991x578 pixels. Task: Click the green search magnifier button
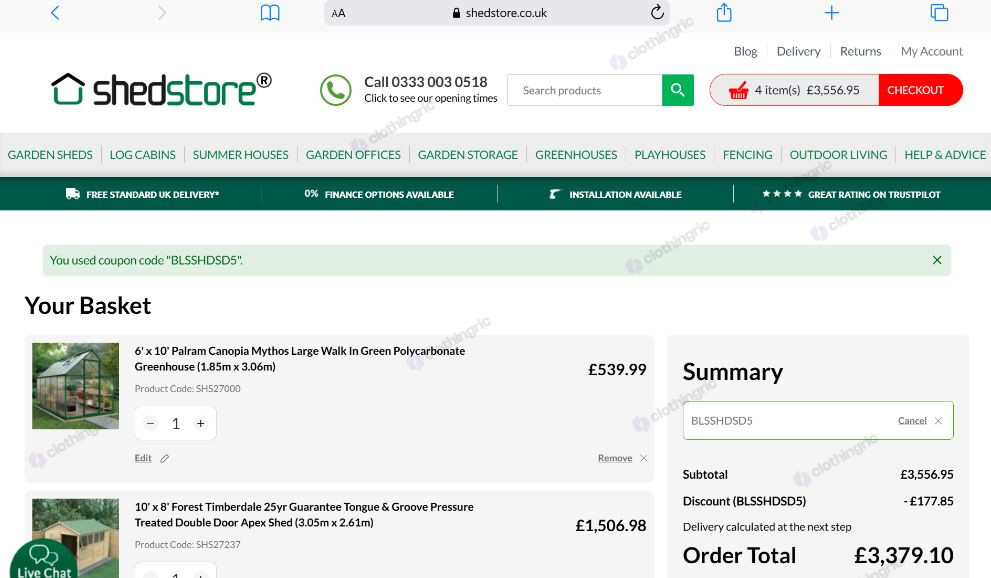678,90
